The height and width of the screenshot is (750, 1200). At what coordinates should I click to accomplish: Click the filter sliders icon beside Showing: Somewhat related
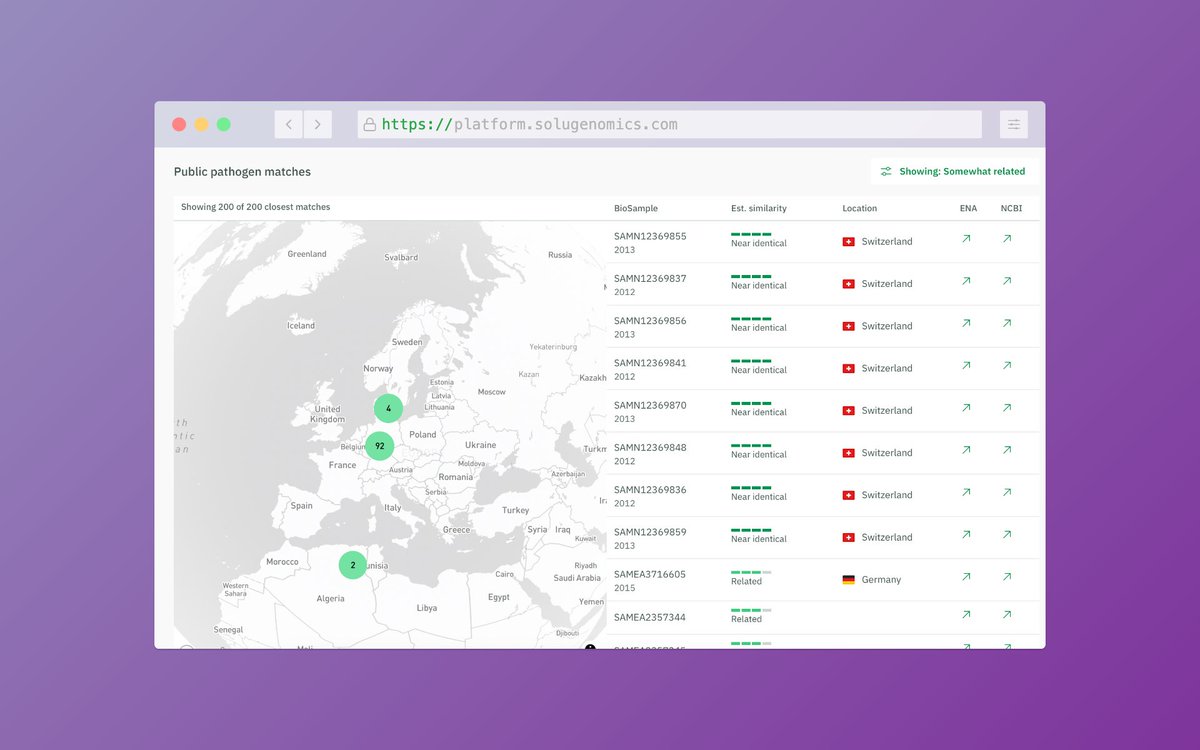(886, 171)
